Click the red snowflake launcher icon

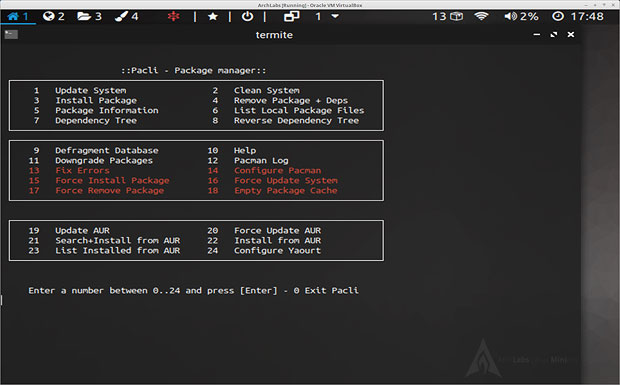tap(173, 16)
